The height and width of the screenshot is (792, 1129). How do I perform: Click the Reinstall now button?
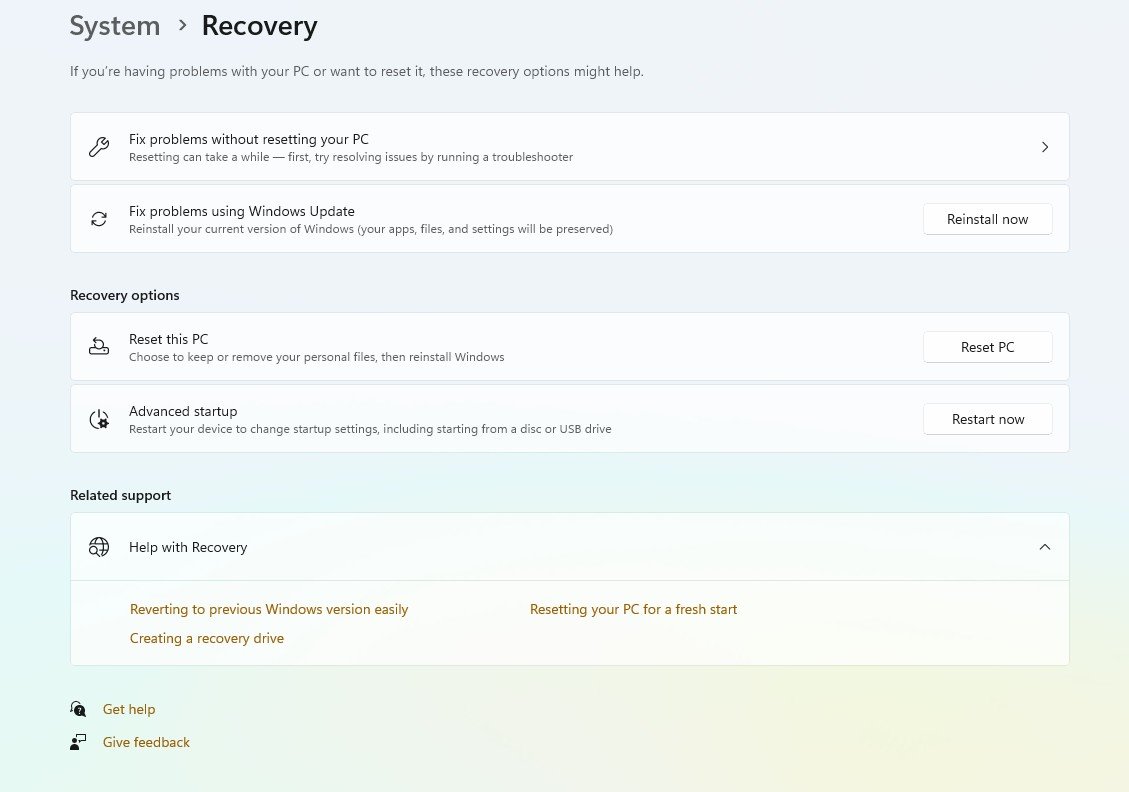pos(987,220)
